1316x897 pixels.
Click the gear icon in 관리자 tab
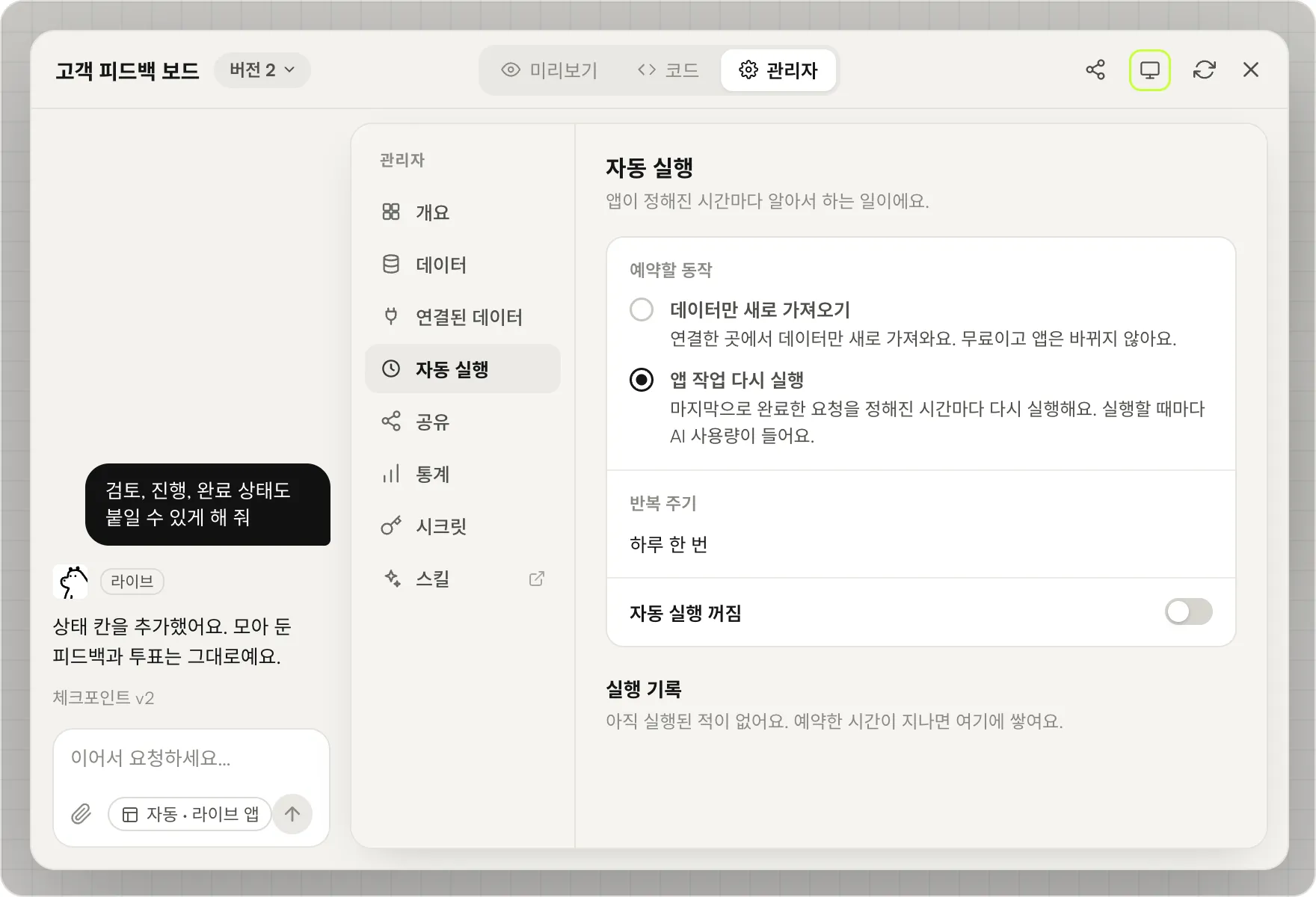[748, 70]
